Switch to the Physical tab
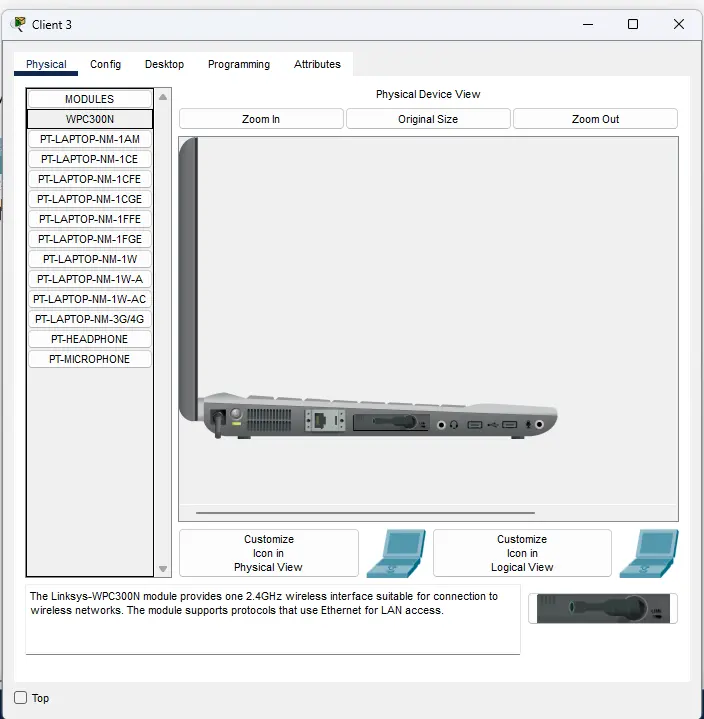This screenshot has width=704, height=719. point(46,64)
